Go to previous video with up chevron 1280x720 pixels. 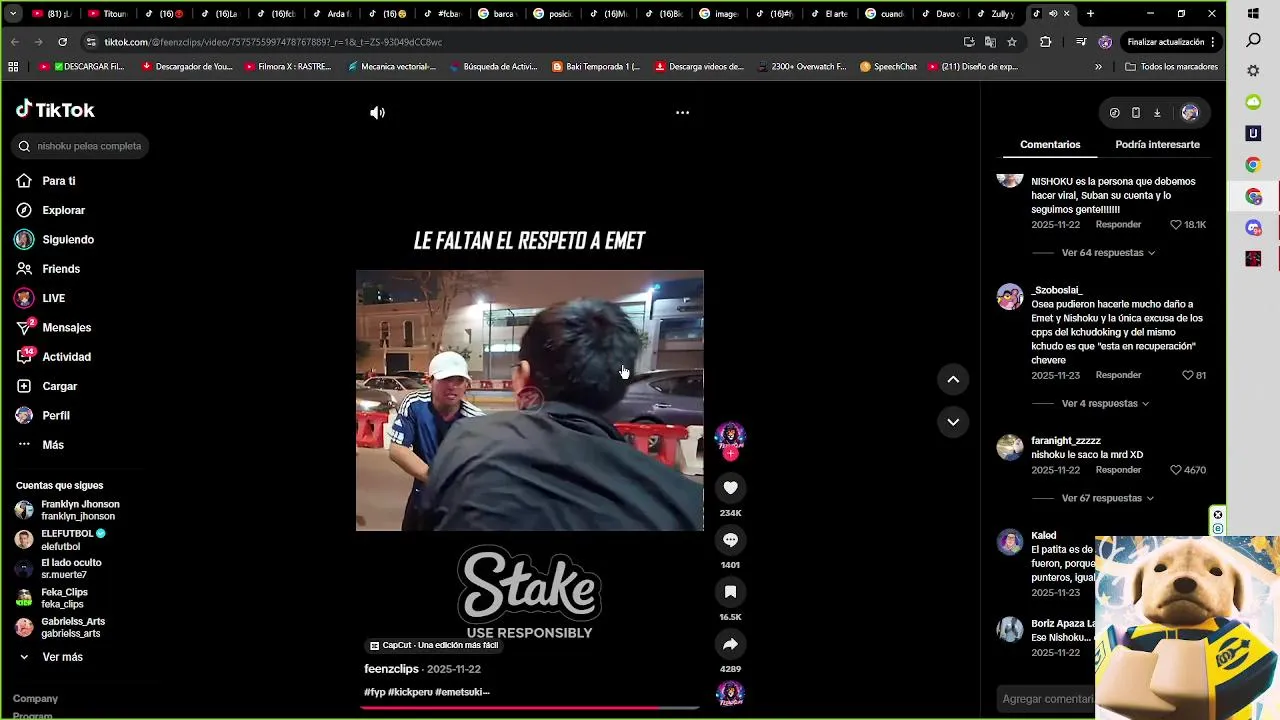(x=953, y=379)
